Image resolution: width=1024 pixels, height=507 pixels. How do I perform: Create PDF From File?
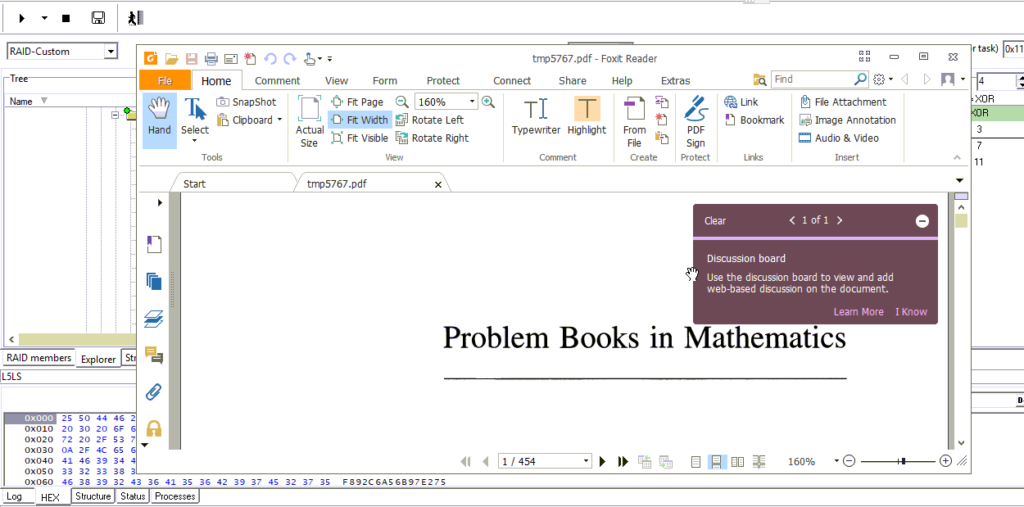634,122
